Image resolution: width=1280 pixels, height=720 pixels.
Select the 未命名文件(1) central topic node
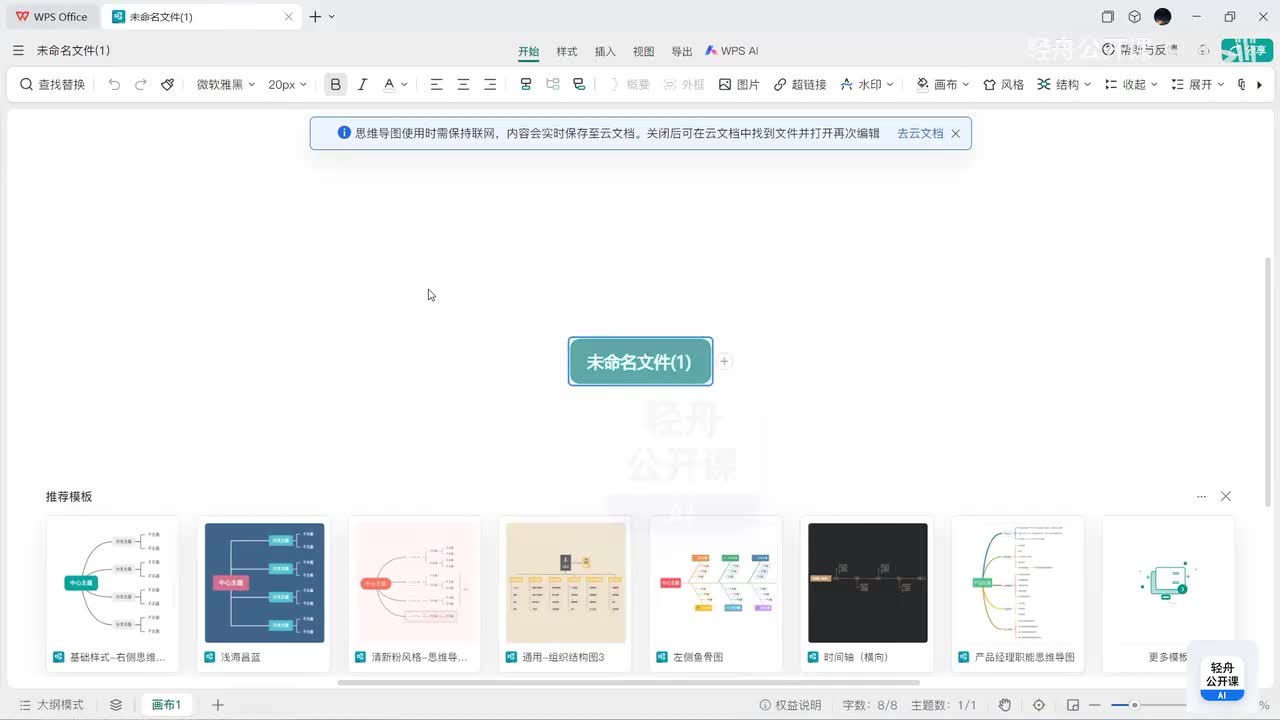coord(640,361)
